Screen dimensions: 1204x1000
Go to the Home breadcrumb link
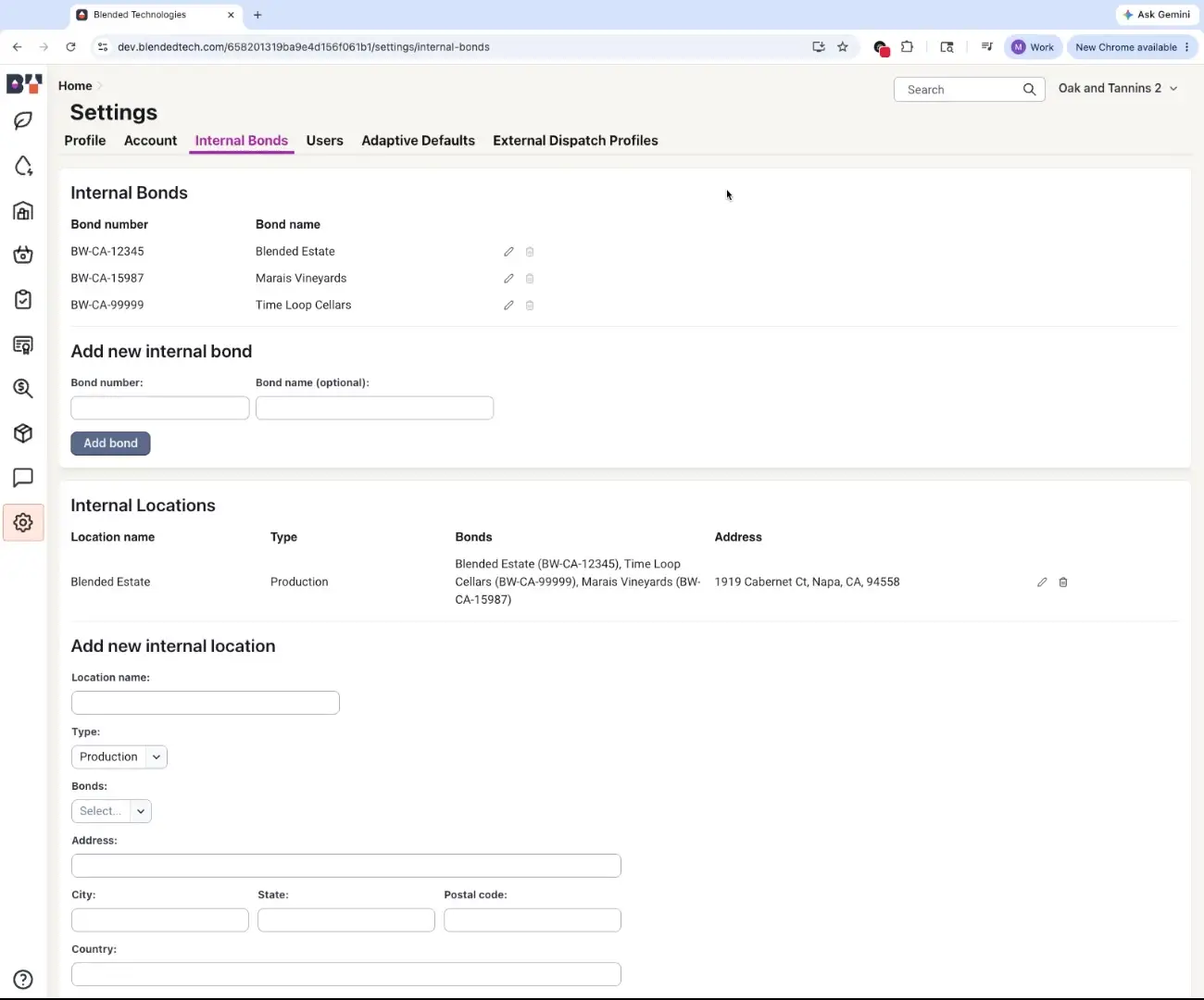point(75,86)
